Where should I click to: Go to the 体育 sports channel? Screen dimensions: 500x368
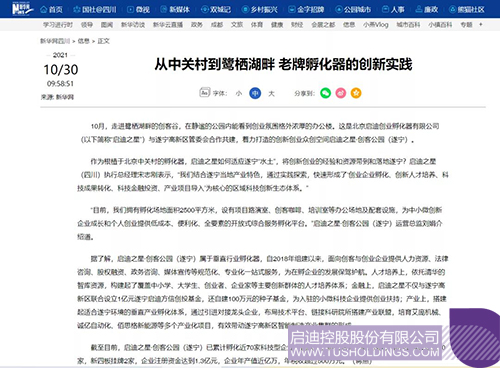point(257,25)
